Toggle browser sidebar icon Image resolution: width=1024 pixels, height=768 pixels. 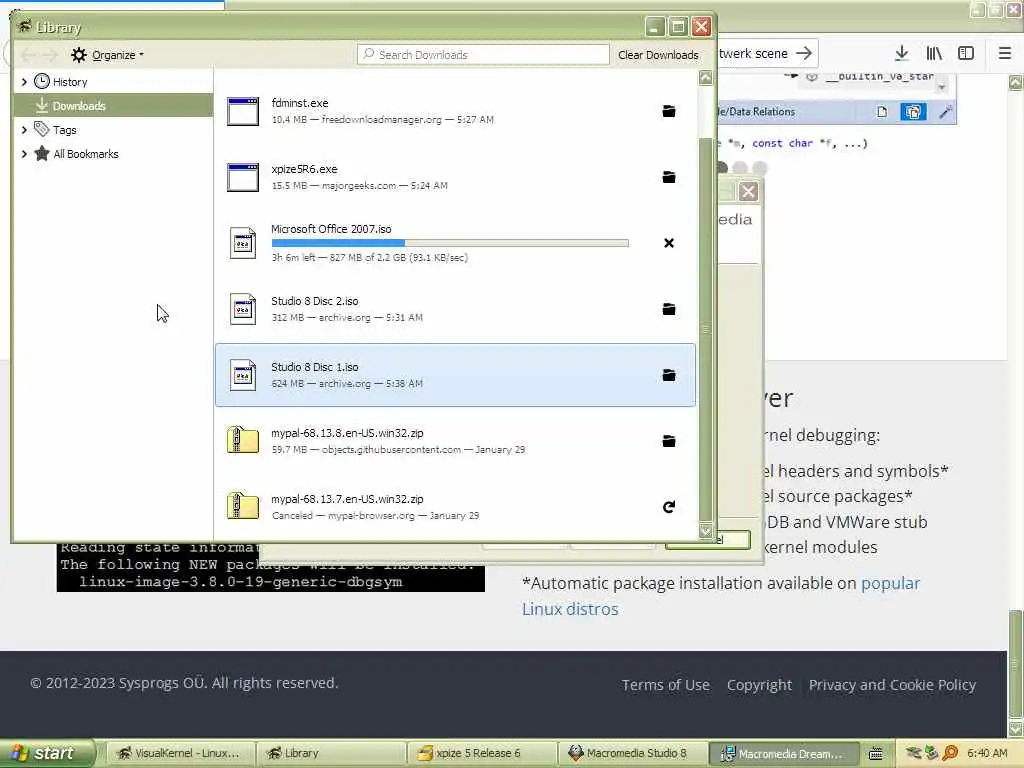tap(966, 54)
